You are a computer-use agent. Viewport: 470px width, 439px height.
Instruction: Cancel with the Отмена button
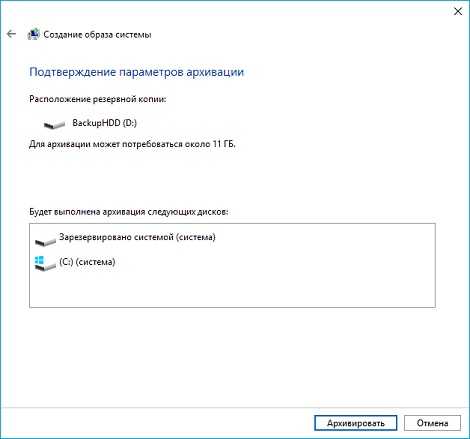[x=432, y=423]
